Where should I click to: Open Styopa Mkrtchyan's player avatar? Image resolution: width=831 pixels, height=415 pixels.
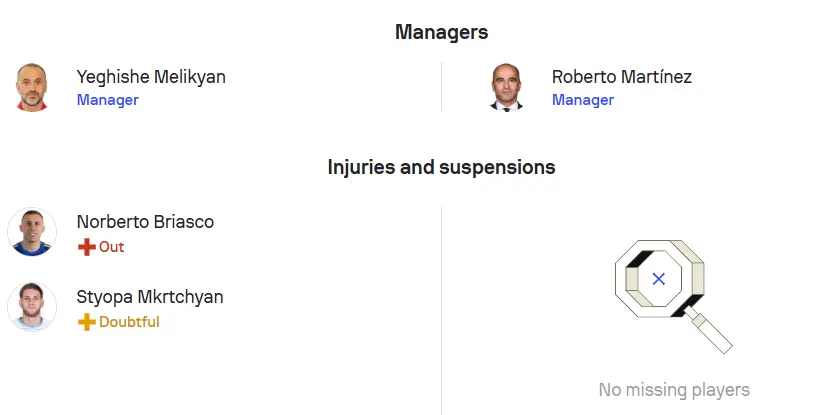click(x=32, y=306)
